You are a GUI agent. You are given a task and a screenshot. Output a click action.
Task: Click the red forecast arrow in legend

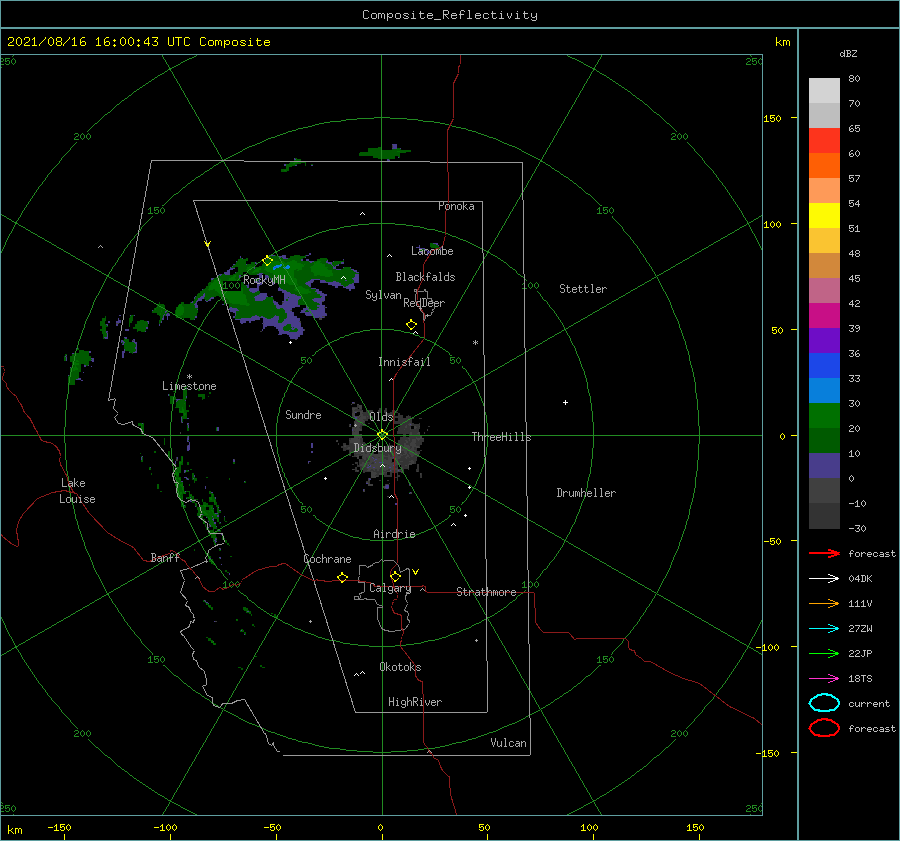pyautogui.click(x=824, y=553)
